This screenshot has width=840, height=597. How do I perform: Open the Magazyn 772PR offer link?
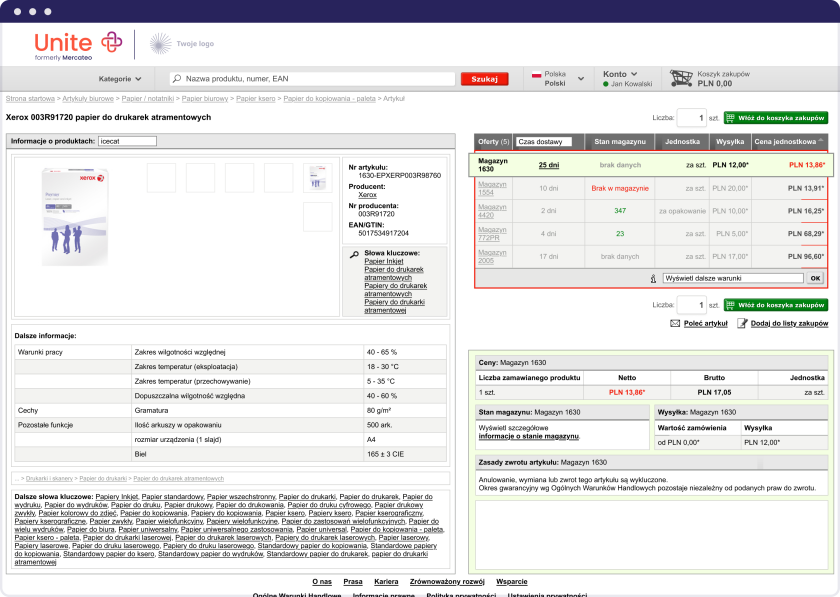coord(492,234)
